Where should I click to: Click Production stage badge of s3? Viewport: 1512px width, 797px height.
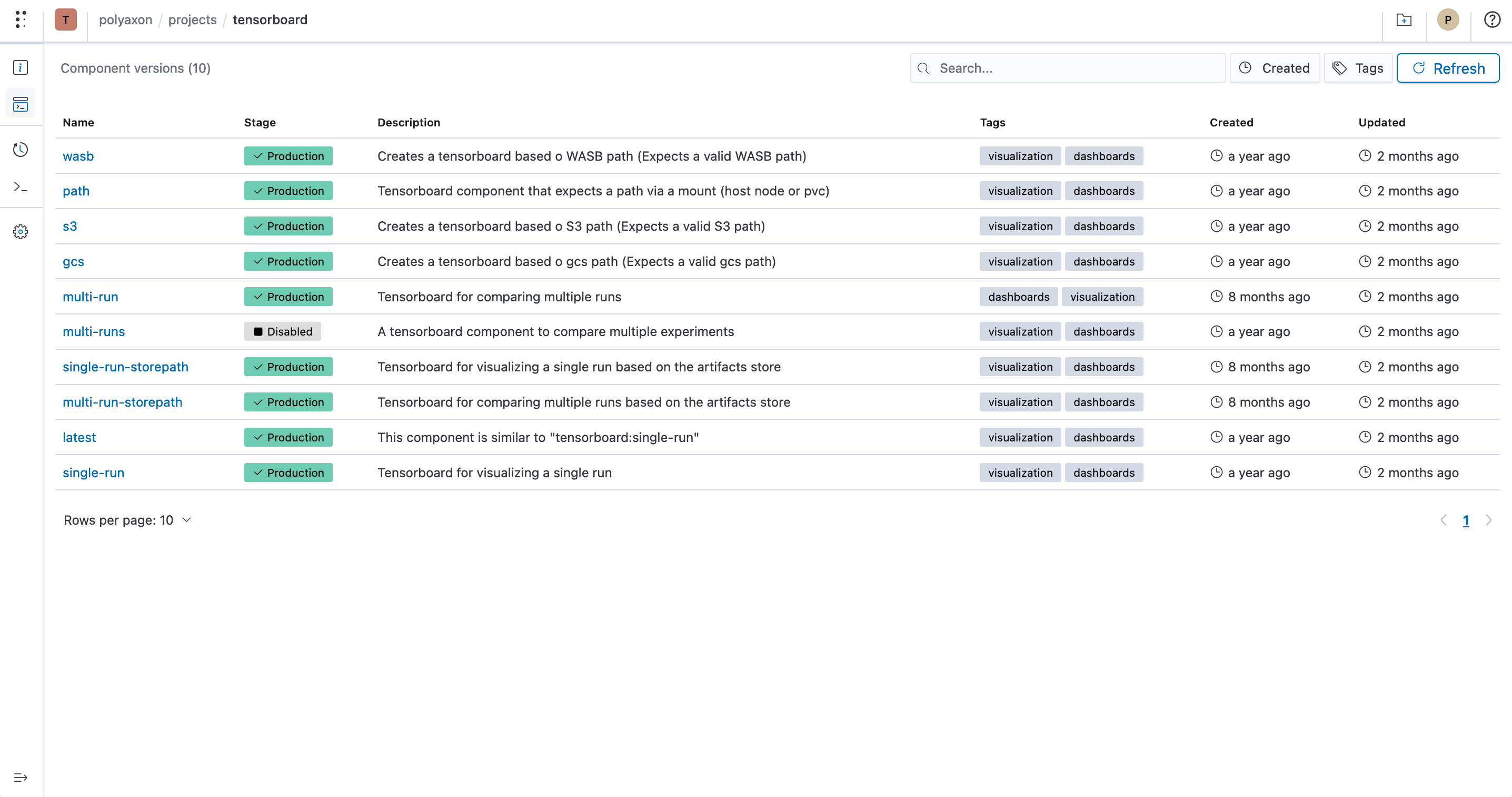288,226
